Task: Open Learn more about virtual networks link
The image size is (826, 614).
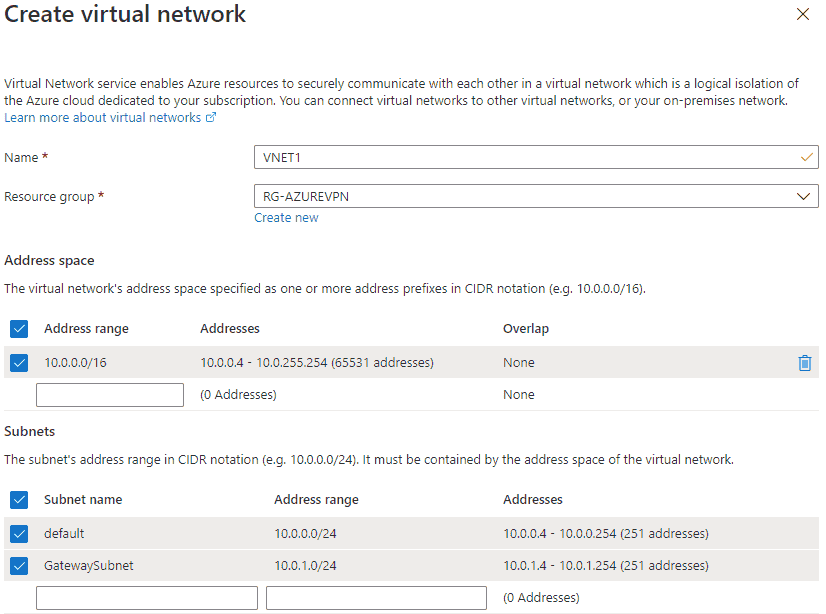Action: (x=103, y=117)
